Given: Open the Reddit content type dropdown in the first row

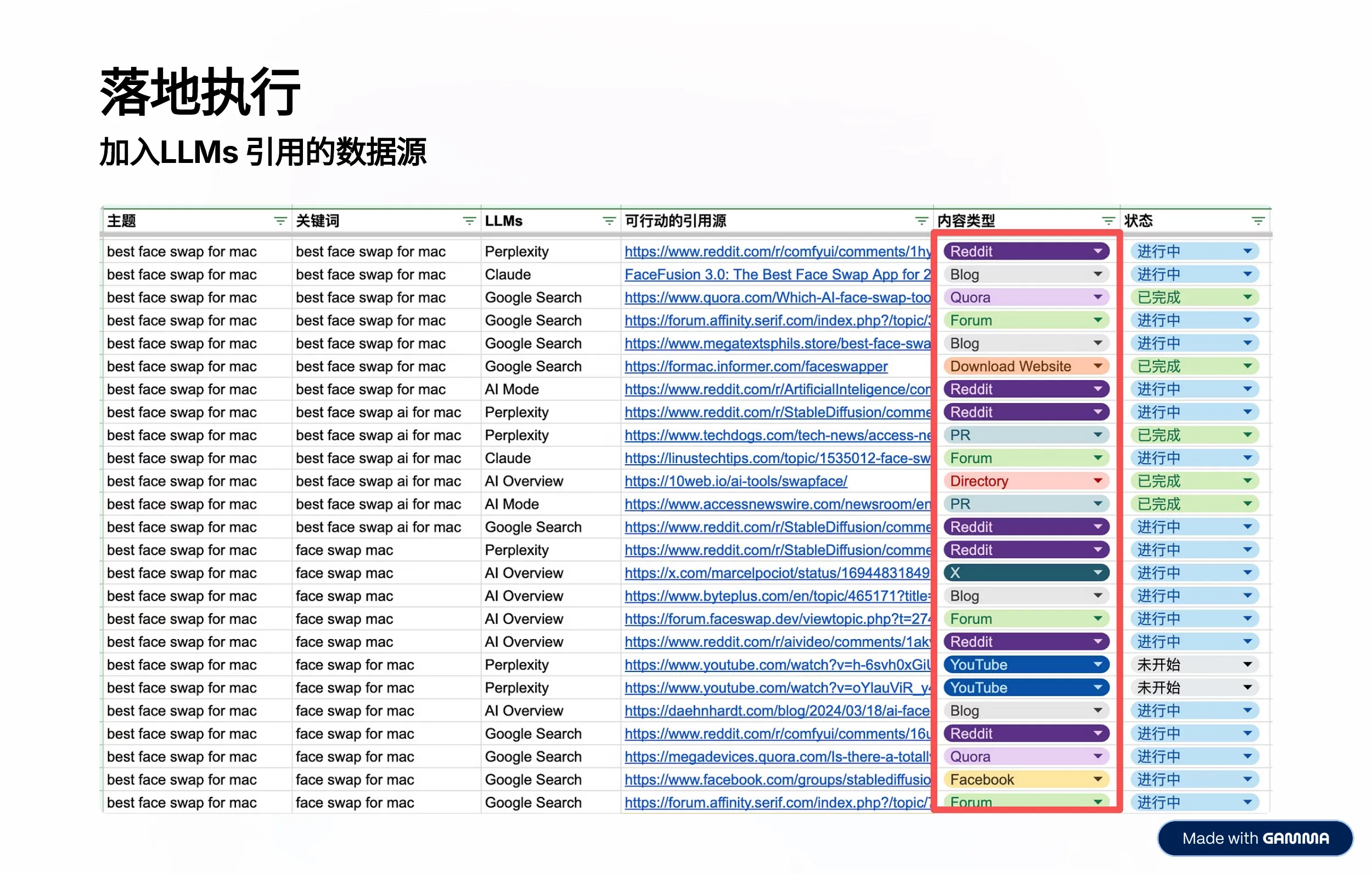Looking at the screenshot, I should (1099, 251).
